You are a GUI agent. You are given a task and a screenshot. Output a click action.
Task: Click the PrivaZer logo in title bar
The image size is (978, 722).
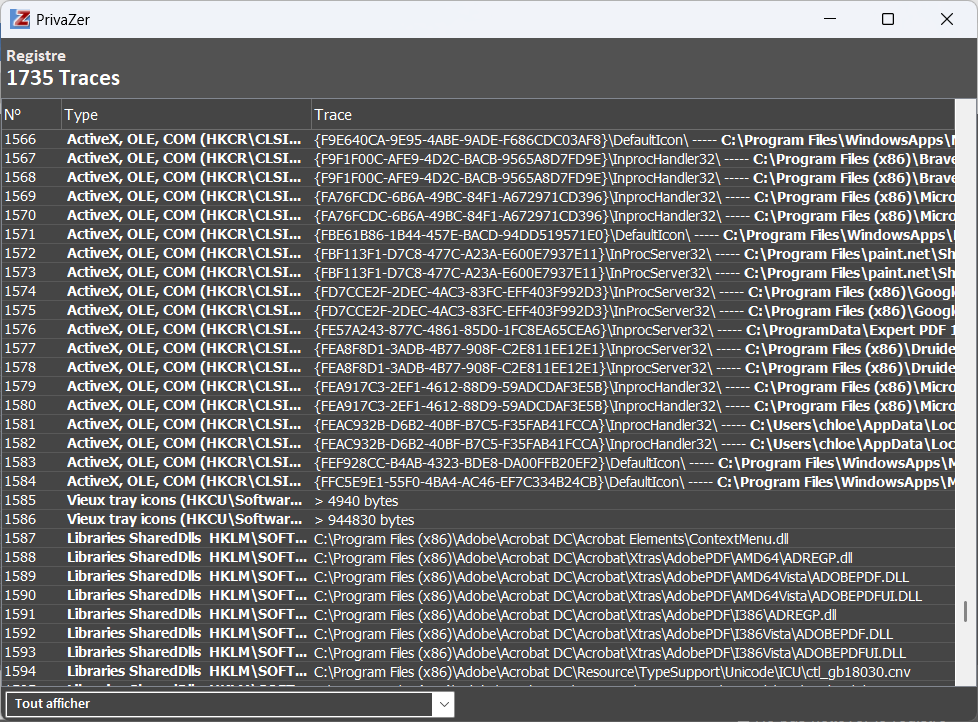click(19, 19)
